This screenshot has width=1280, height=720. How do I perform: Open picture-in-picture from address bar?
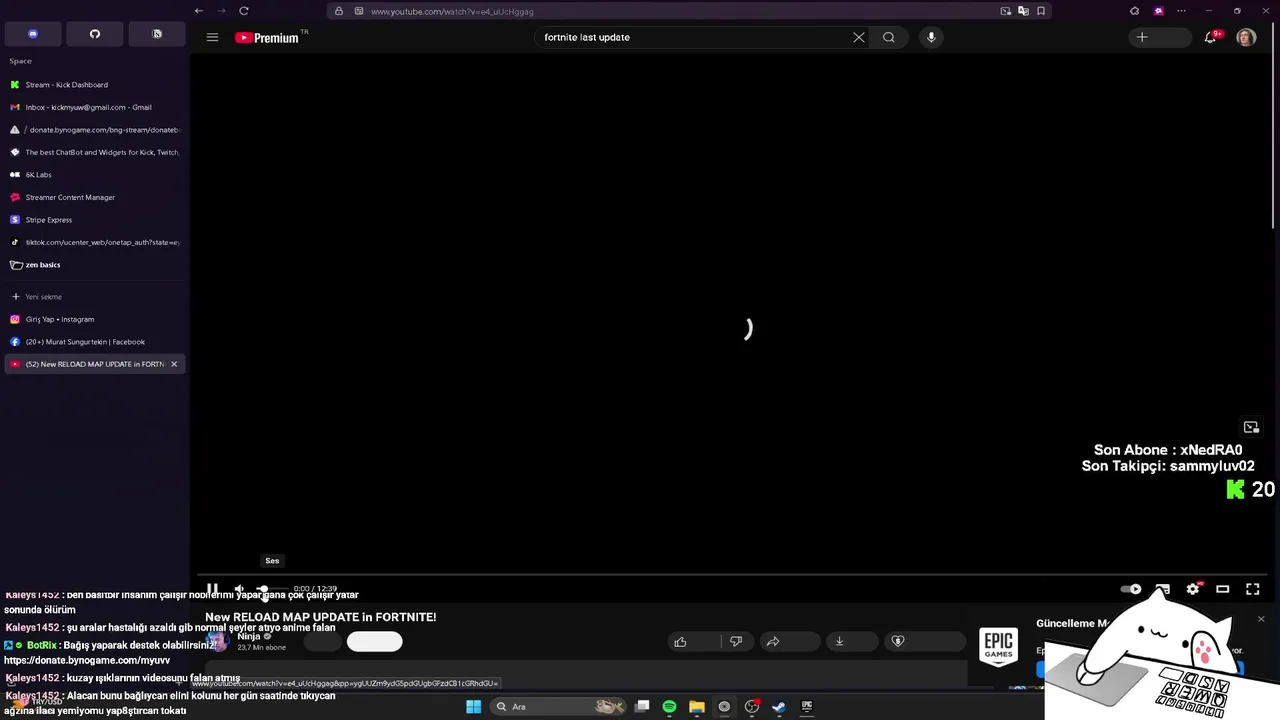(1005, 11)
